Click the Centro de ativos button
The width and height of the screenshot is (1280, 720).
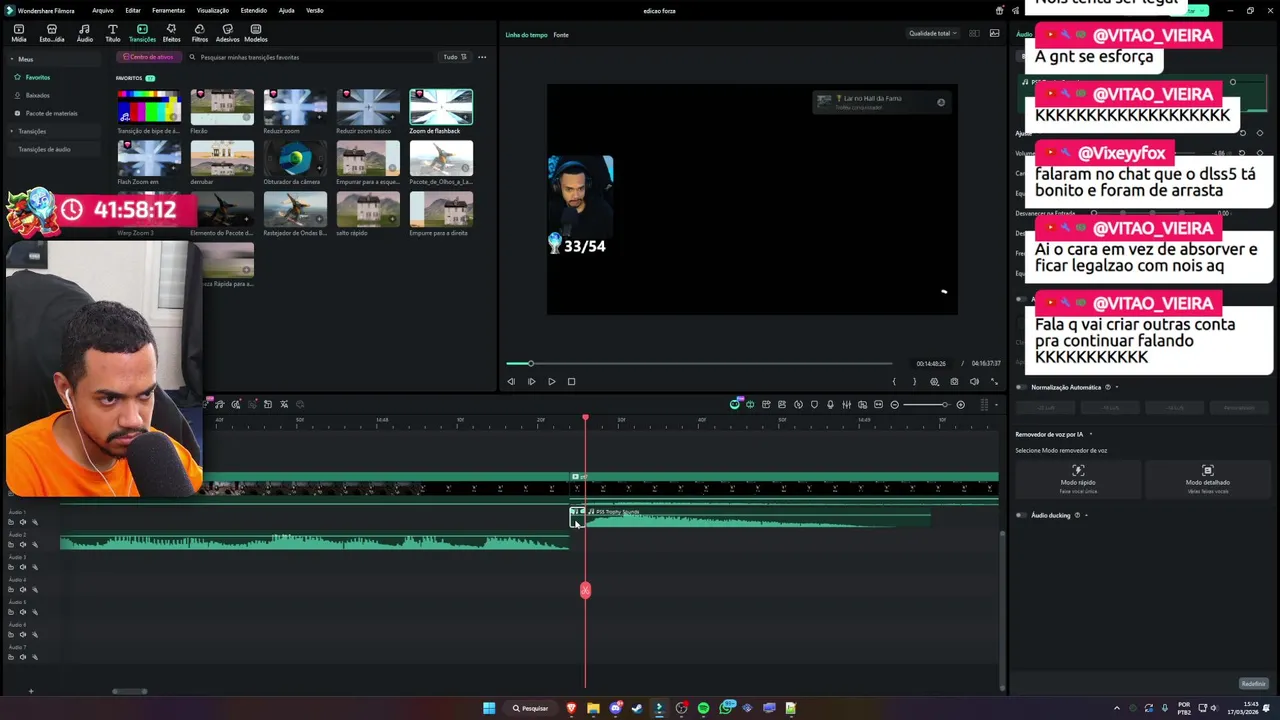(x=149, y=57)
